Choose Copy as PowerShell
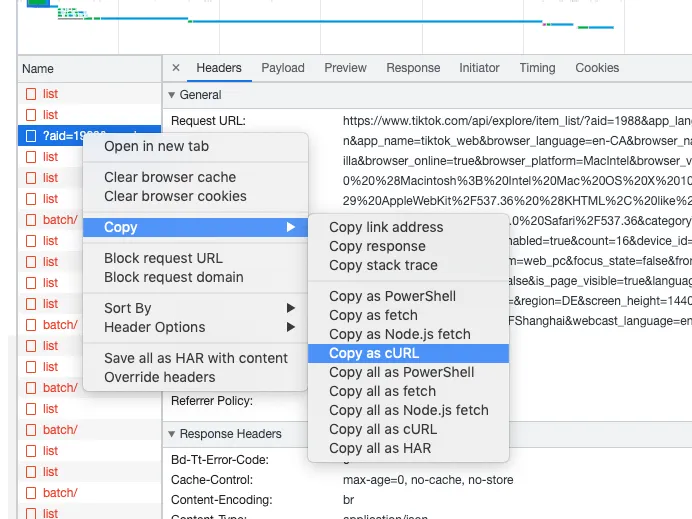 pyautogui.click(x=408, y=296)
